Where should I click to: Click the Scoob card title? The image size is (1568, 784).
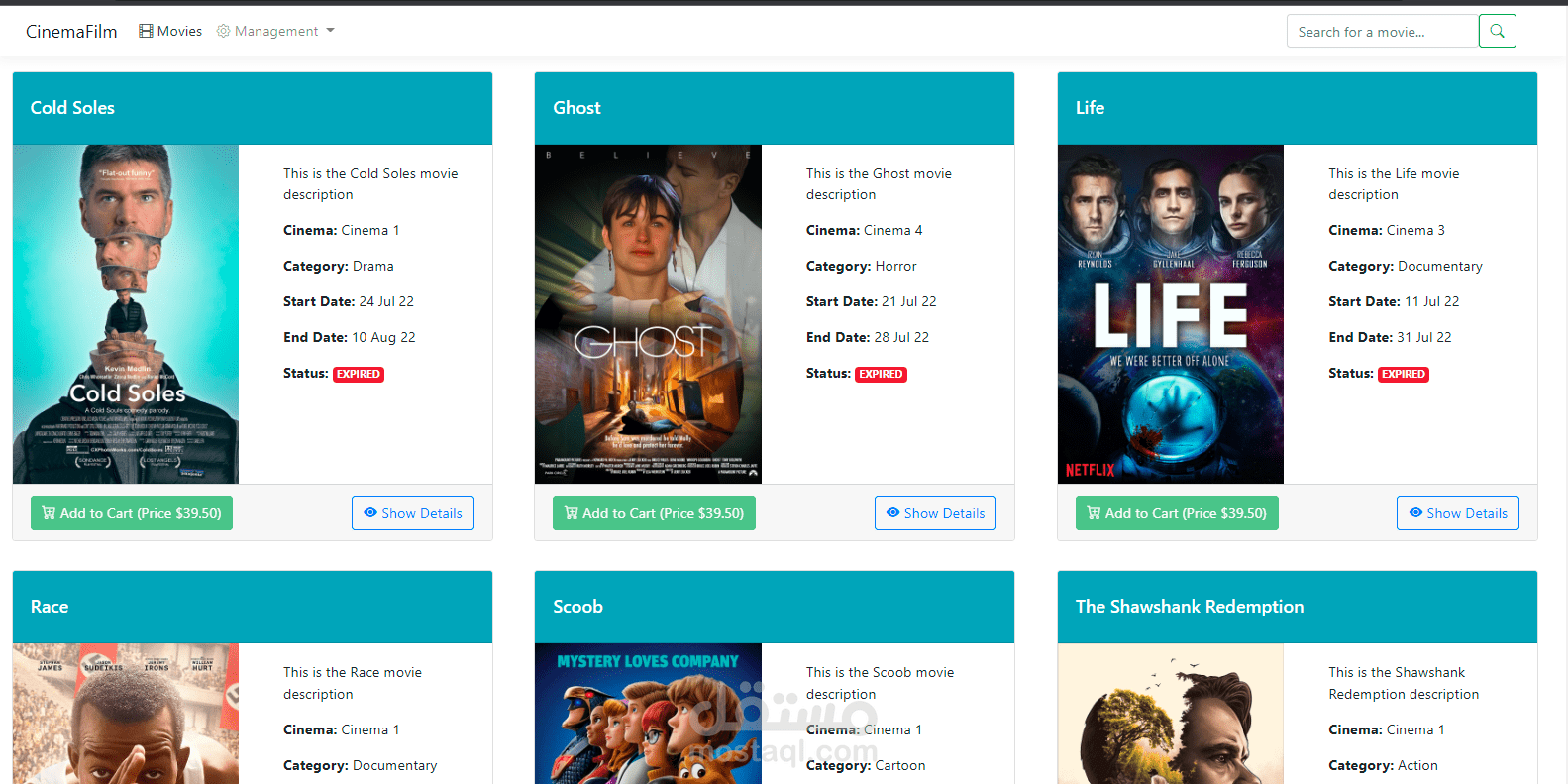click(577, 607)
